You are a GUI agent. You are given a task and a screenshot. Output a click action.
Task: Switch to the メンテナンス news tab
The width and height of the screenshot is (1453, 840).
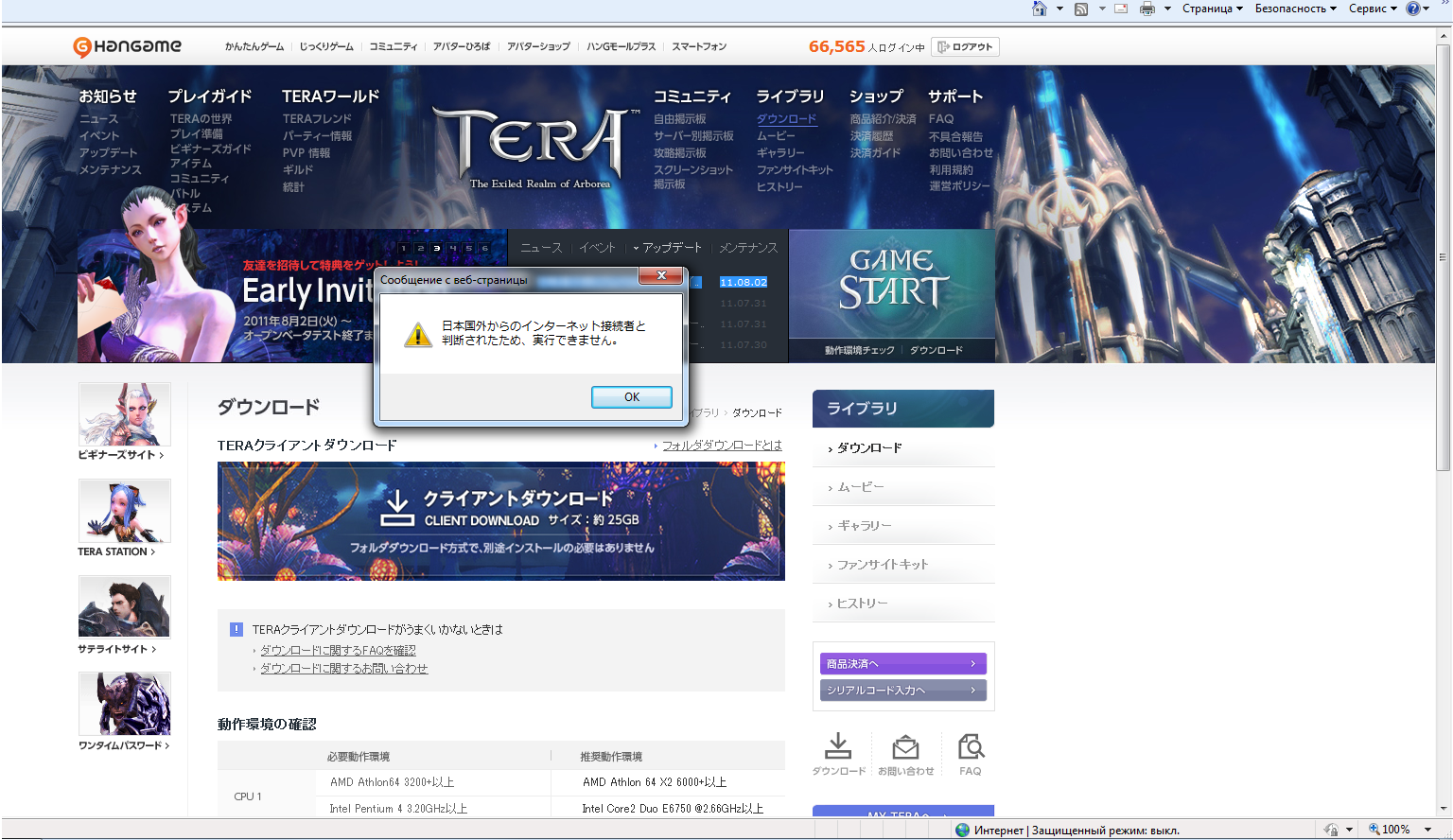pos(748,248)
